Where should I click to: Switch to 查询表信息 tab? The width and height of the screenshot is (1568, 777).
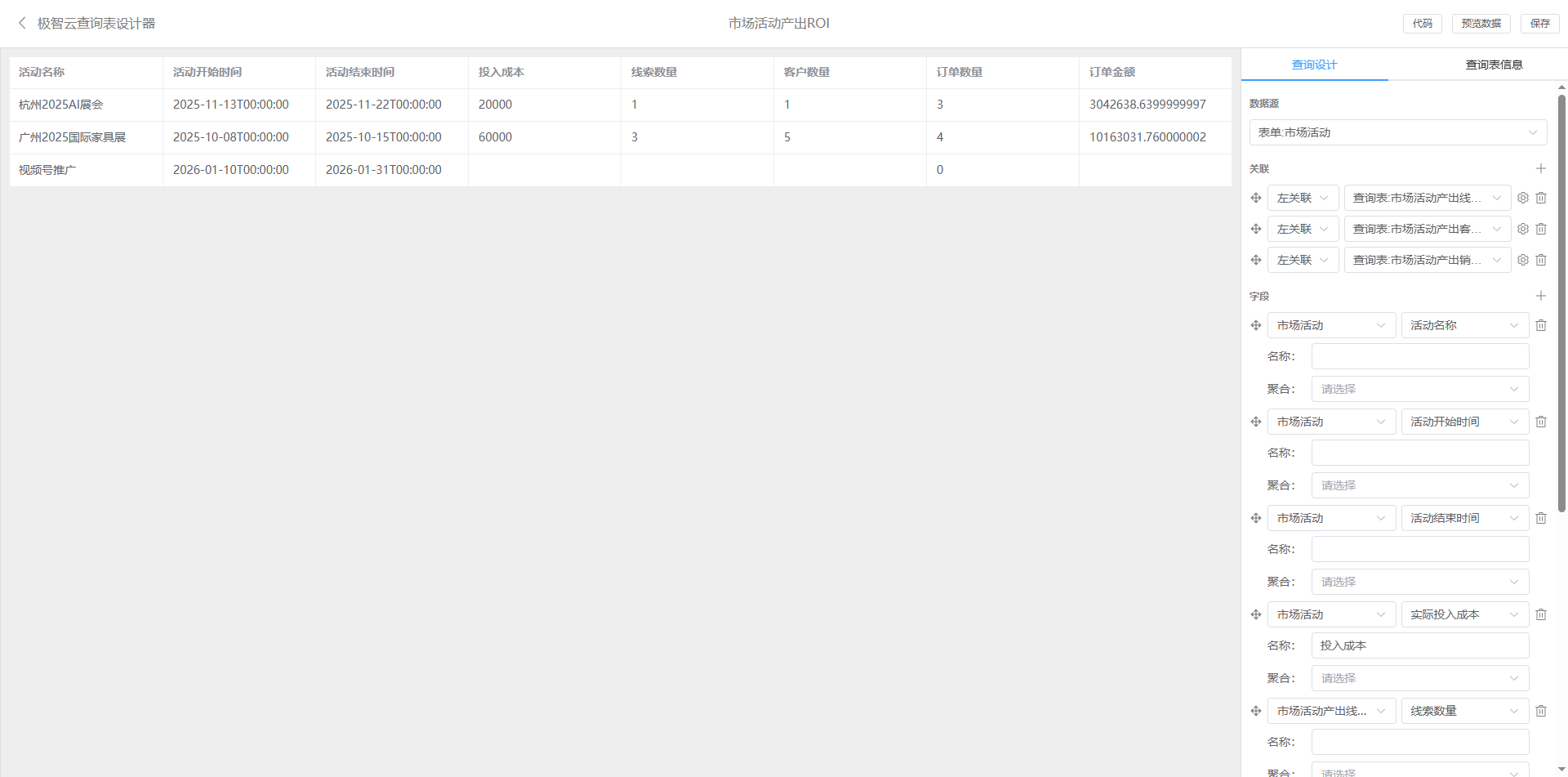[1494, 65]
